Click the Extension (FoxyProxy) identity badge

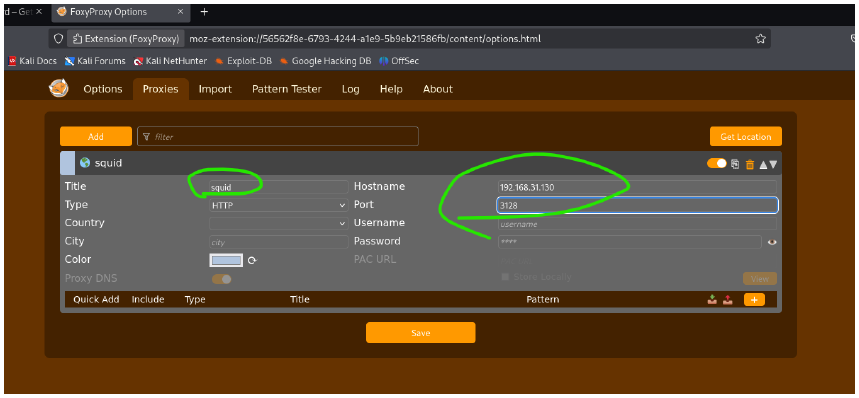click(127, 39)
